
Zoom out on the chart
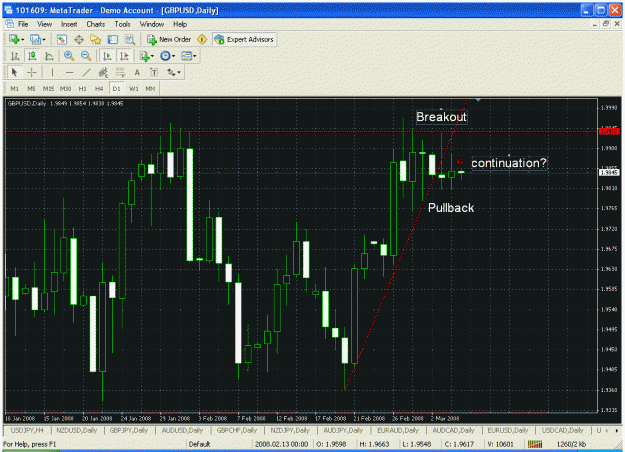click(86, 56)
